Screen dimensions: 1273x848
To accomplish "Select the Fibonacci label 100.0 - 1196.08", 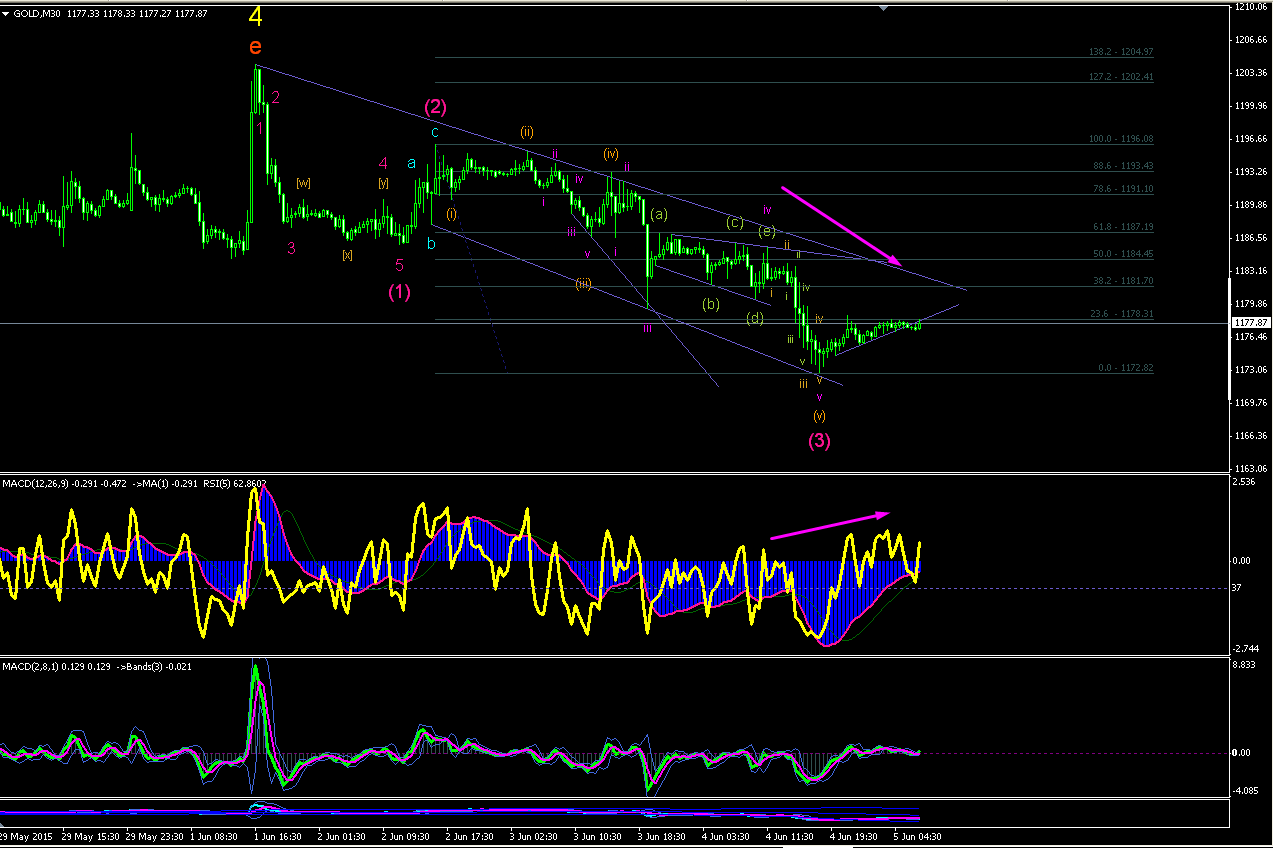I will 1121,139.
